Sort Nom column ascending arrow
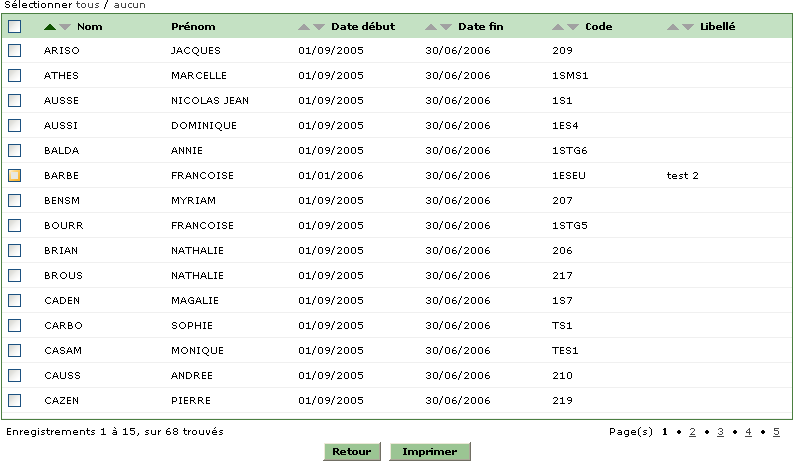 (50, 27)
